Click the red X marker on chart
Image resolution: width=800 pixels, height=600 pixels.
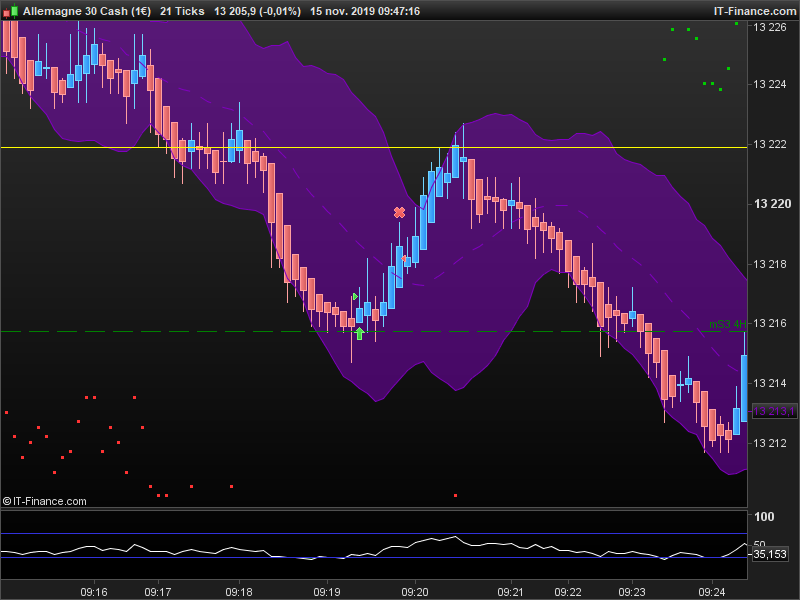[x=400, y=212]
